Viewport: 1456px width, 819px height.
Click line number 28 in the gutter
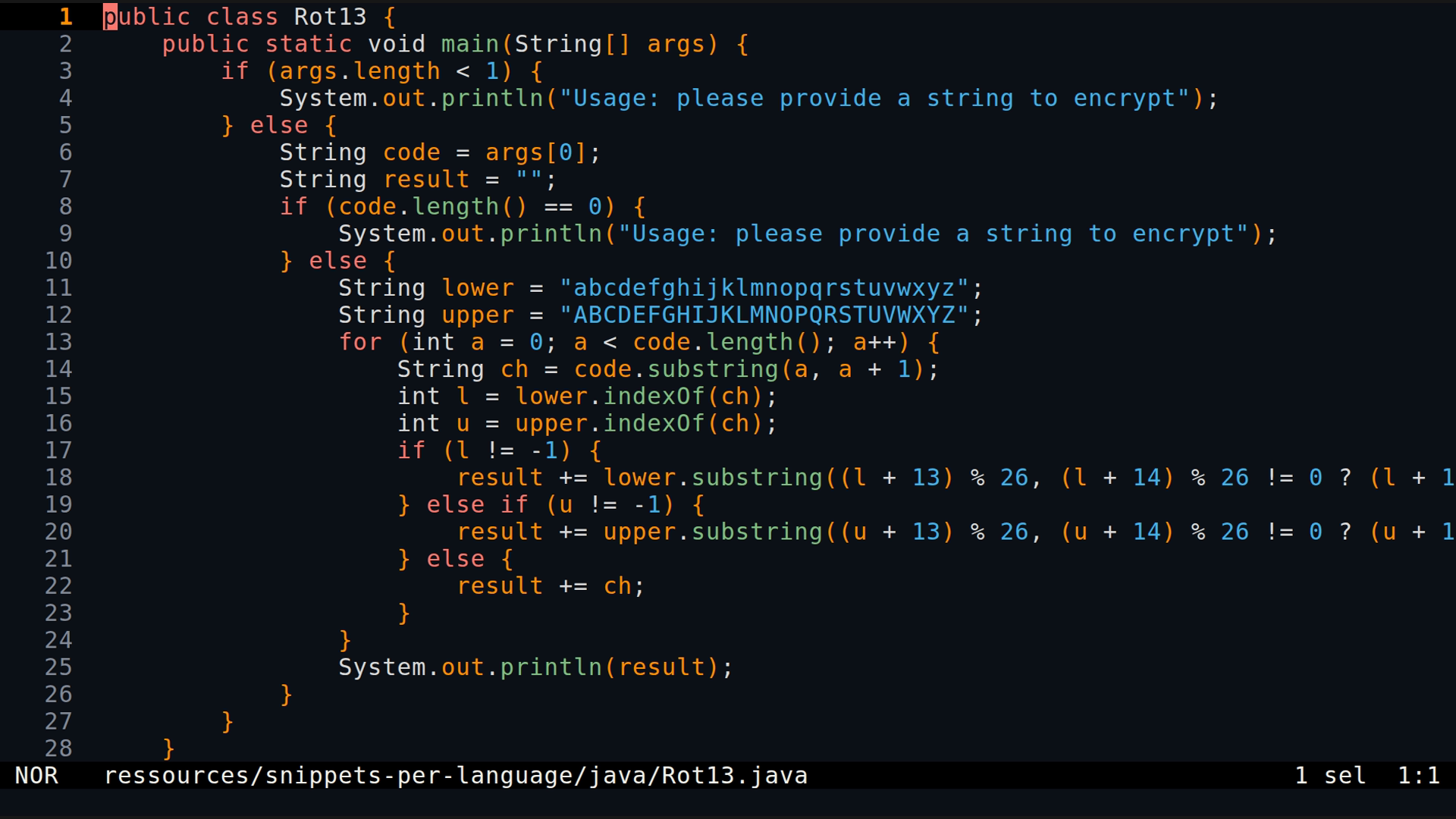tap(57, 748)
